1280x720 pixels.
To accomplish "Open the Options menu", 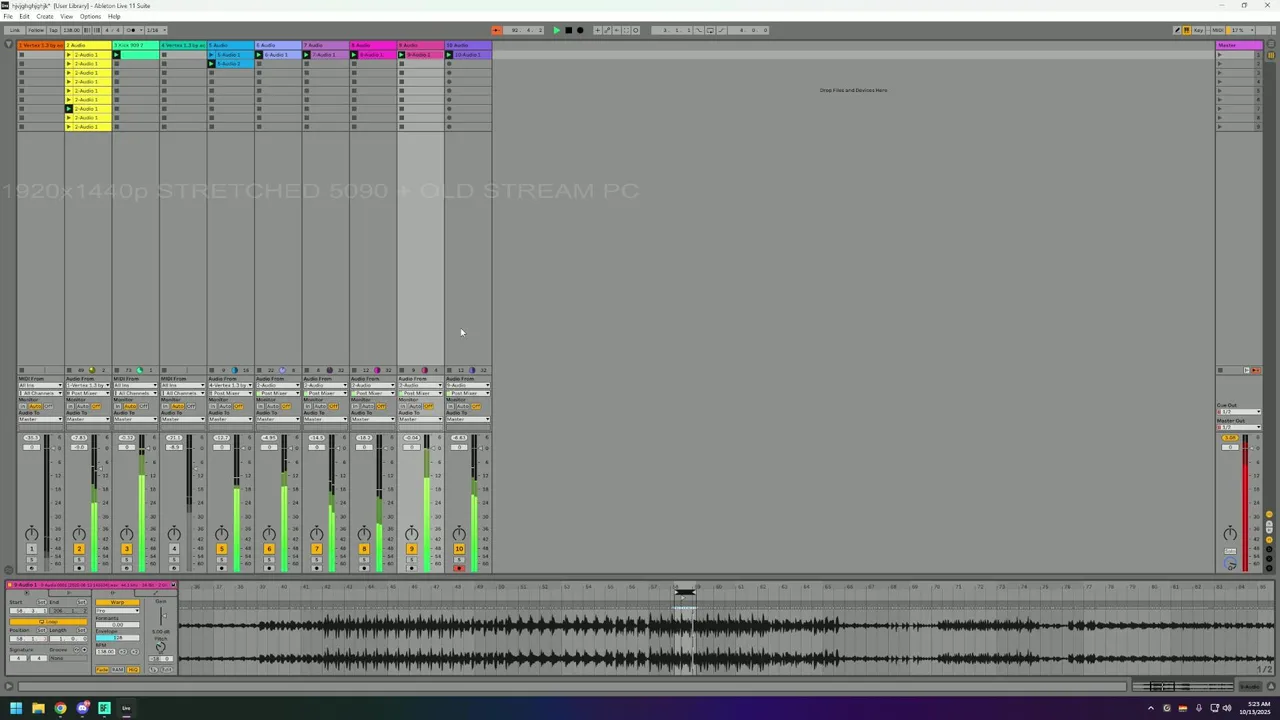I will tap(90, 16).
